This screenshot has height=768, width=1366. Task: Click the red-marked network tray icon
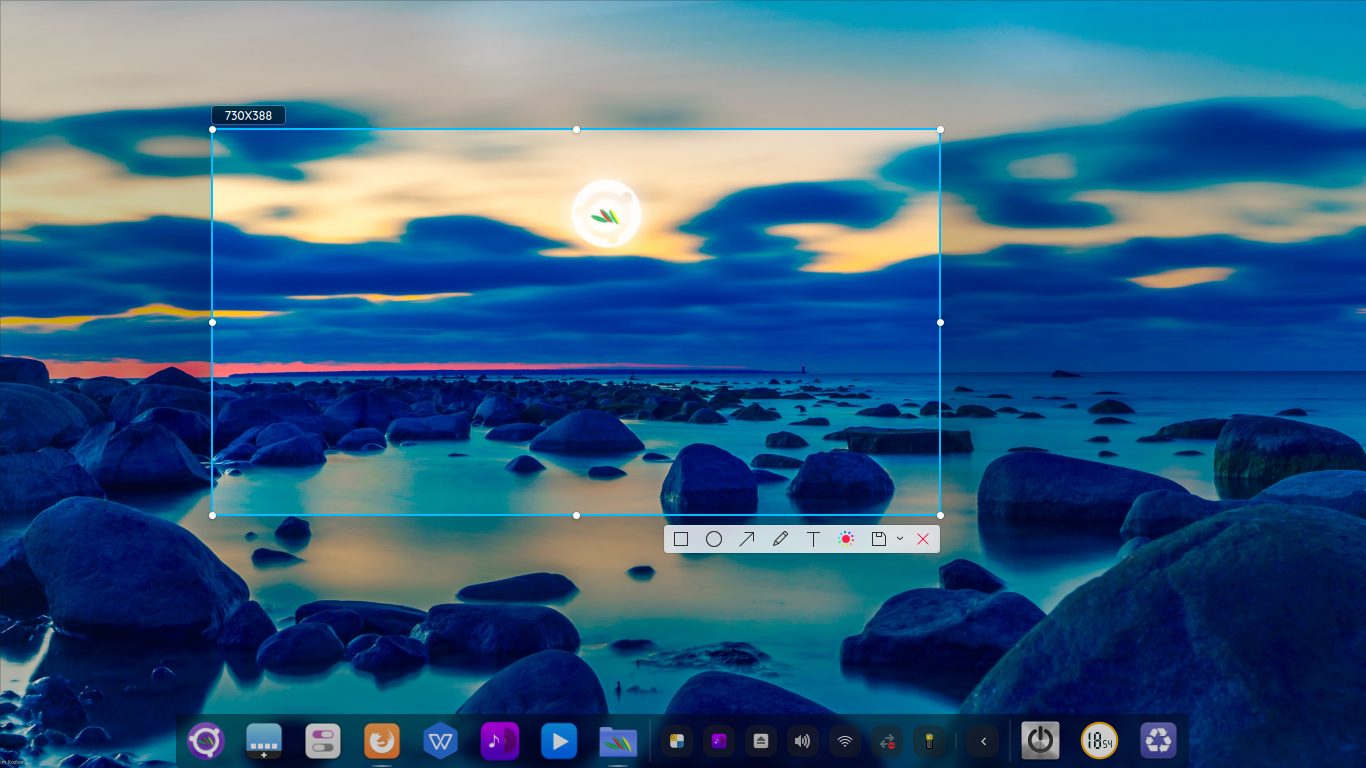pyautogui.click(x=887, y=741)
